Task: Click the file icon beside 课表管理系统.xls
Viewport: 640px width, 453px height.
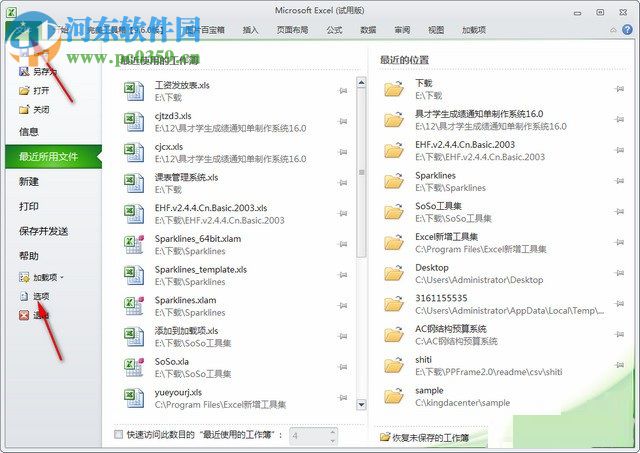Action: (x=134, y=183)
